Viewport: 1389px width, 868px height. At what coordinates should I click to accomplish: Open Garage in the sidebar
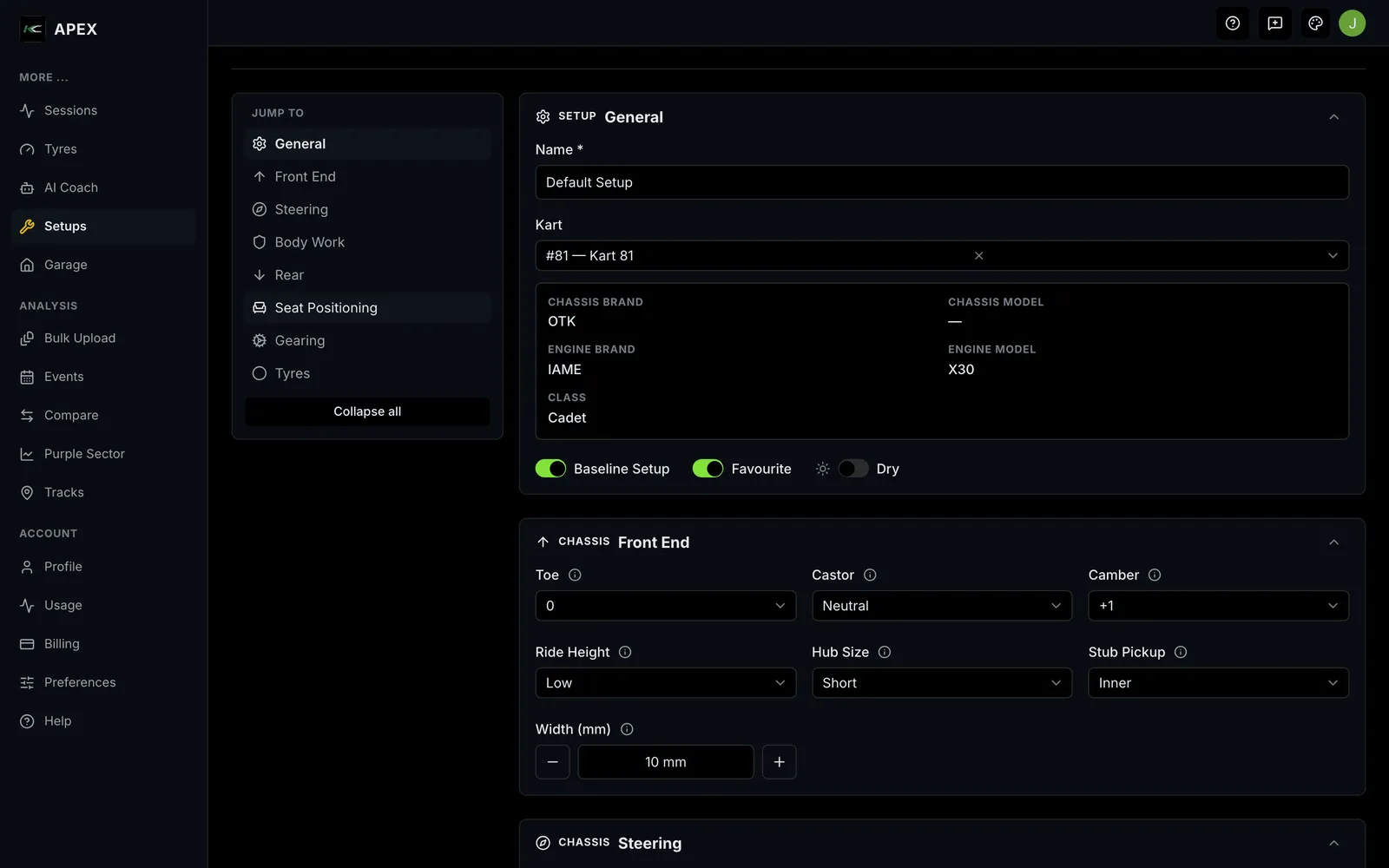pos(104,265)
